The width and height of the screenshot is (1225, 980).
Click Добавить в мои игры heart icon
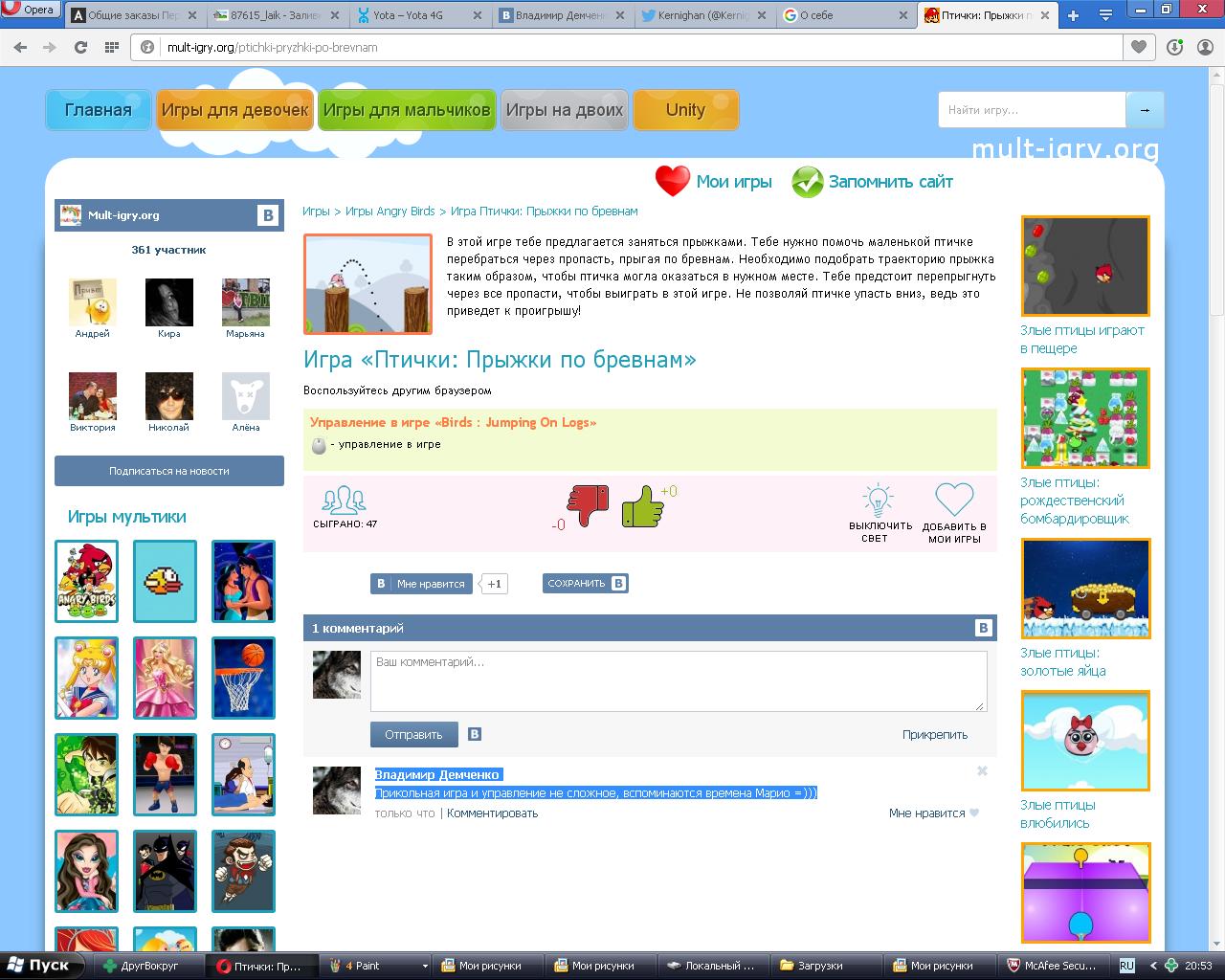[x=954, y=514]
